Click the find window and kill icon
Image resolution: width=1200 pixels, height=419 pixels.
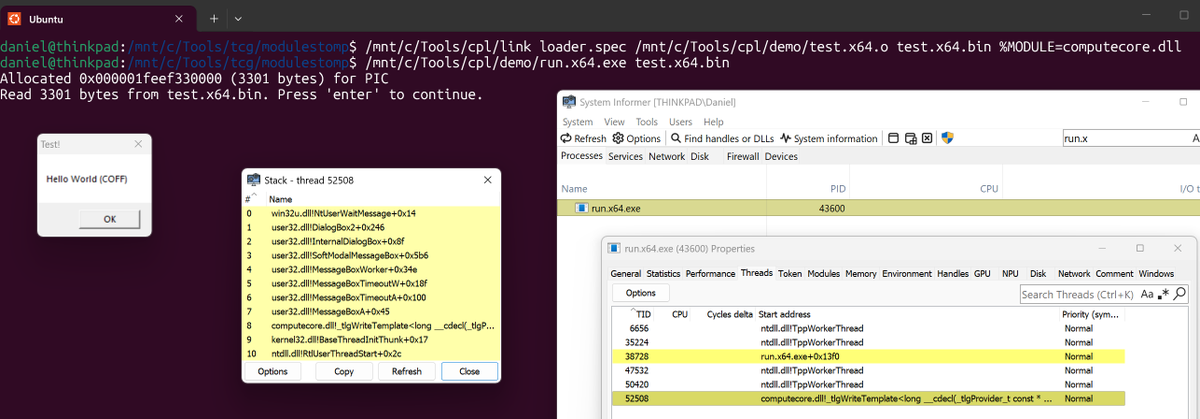click(927, 138)
